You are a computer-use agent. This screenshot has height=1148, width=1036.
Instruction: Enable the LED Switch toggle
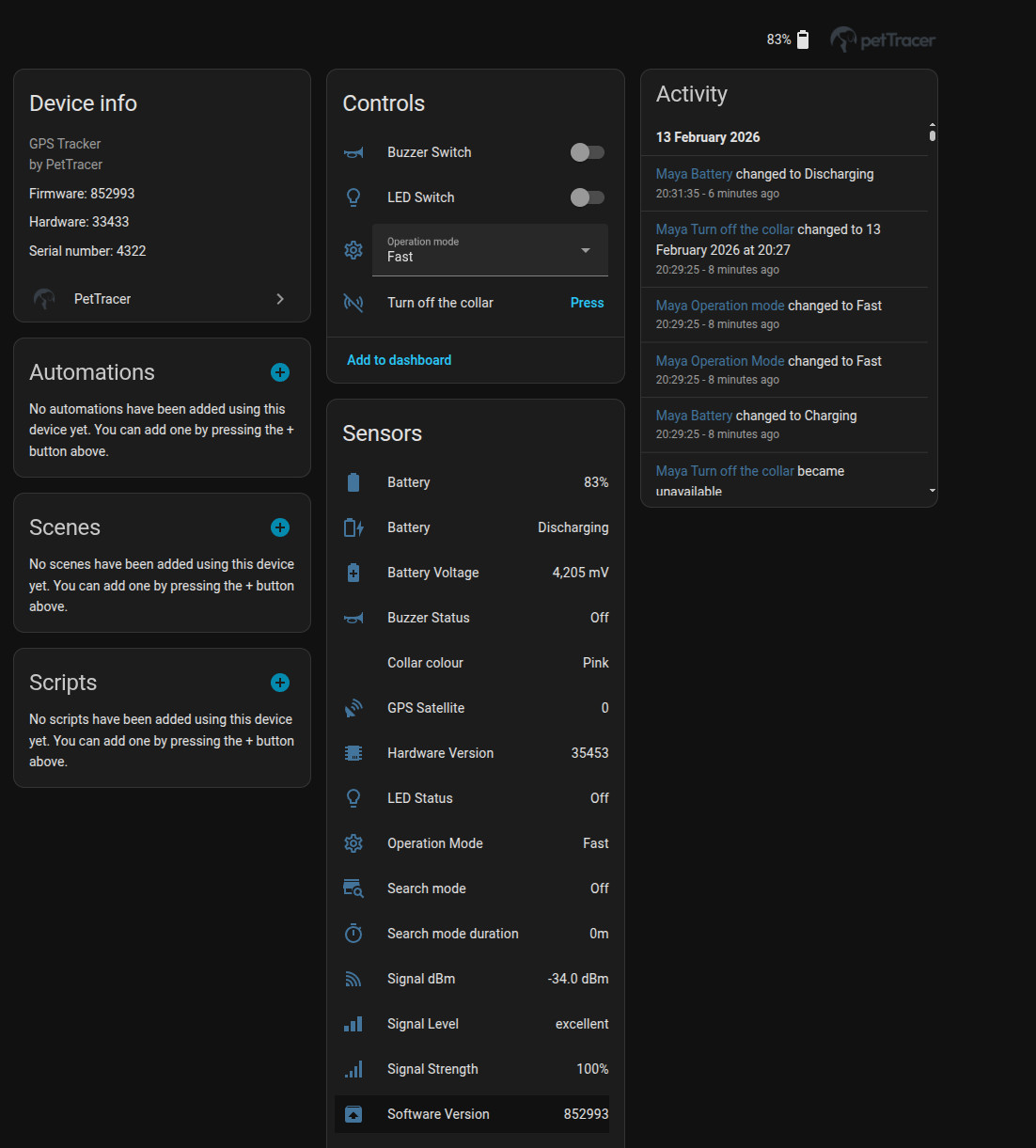tap(588, 197)
